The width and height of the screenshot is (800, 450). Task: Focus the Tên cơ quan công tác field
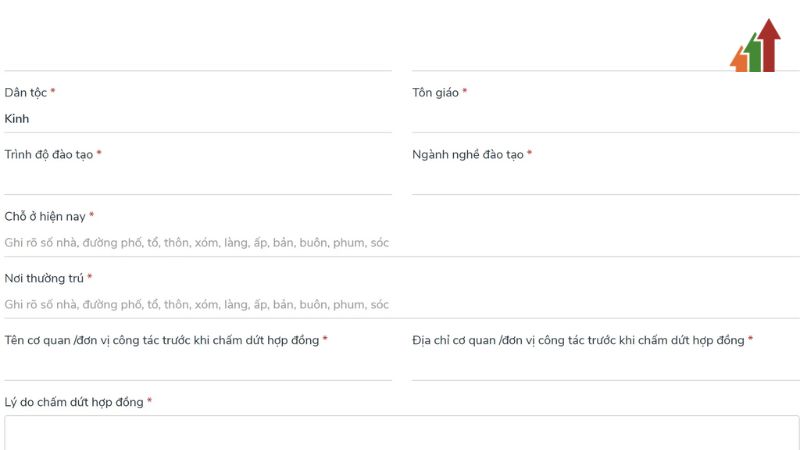coord(197,366)
